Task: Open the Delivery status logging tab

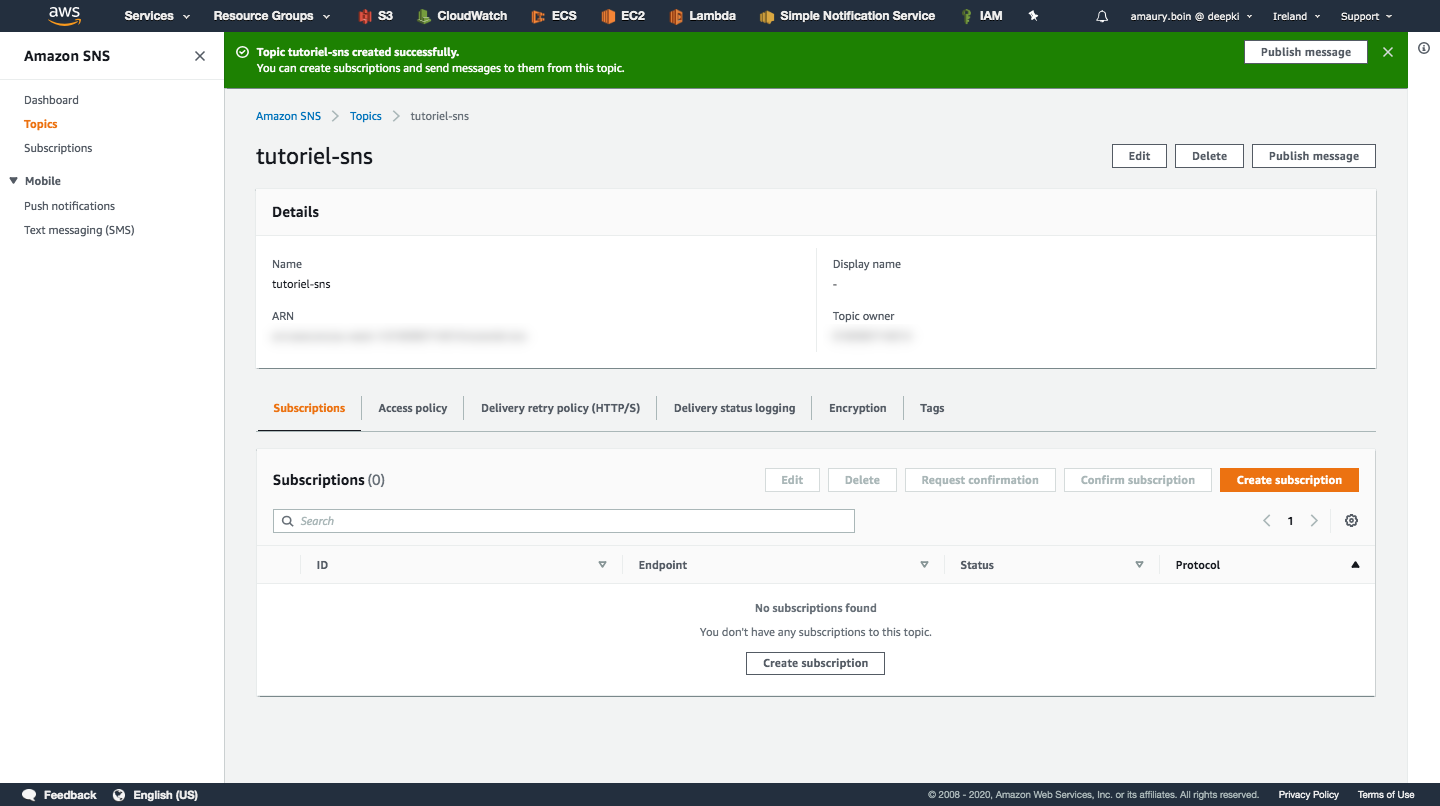Action: [735, 408]
